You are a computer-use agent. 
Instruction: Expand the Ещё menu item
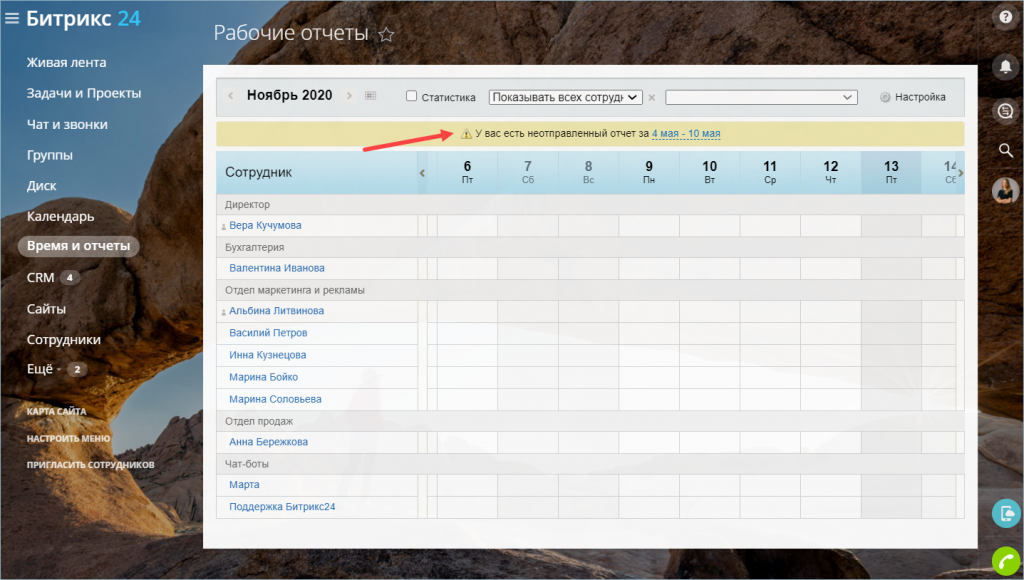(40, 369)
